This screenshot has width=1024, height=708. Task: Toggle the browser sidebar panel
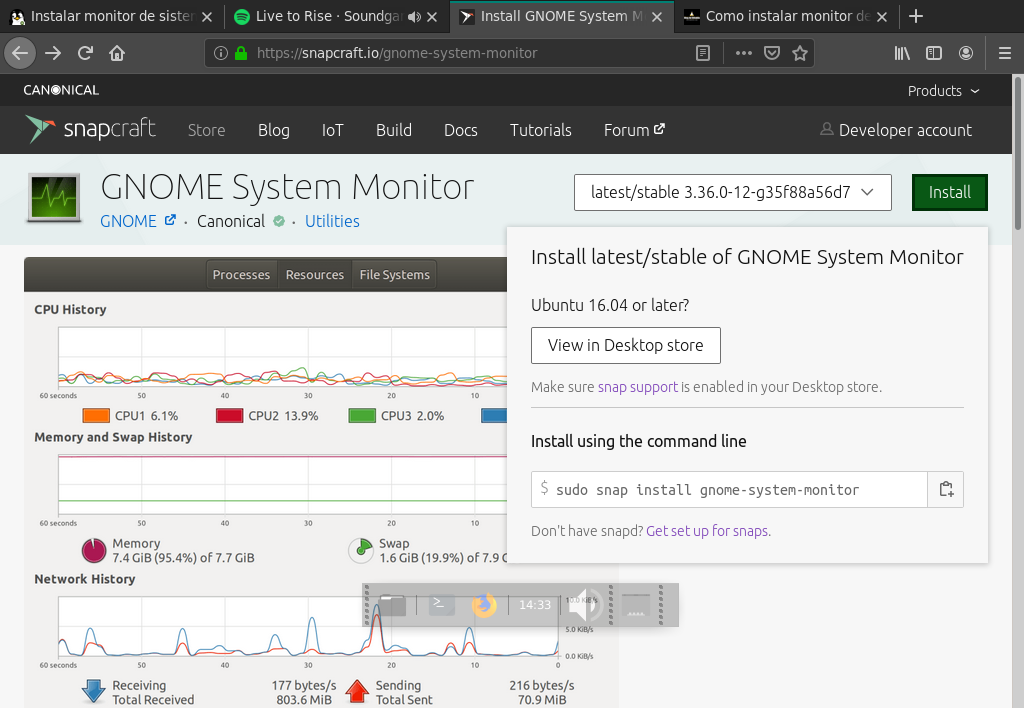point(934,53)
